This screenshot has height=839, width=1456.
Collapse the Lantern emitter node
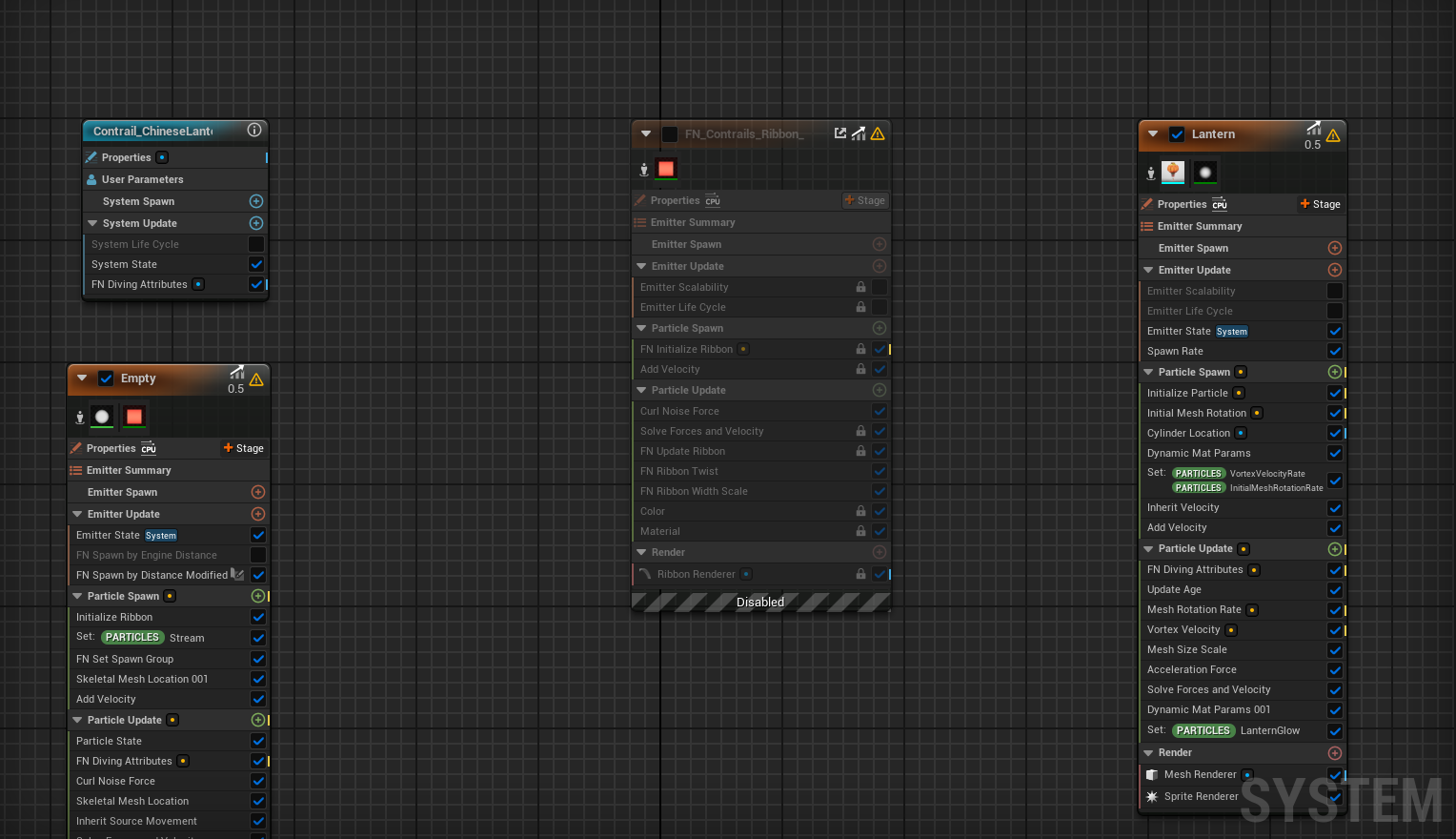(1153, 134)
